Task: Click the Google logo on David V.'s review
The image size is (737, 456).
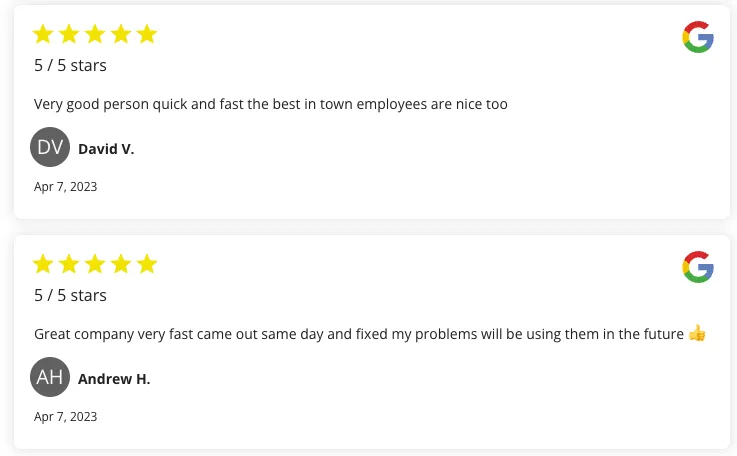Action: click(697, 37)
